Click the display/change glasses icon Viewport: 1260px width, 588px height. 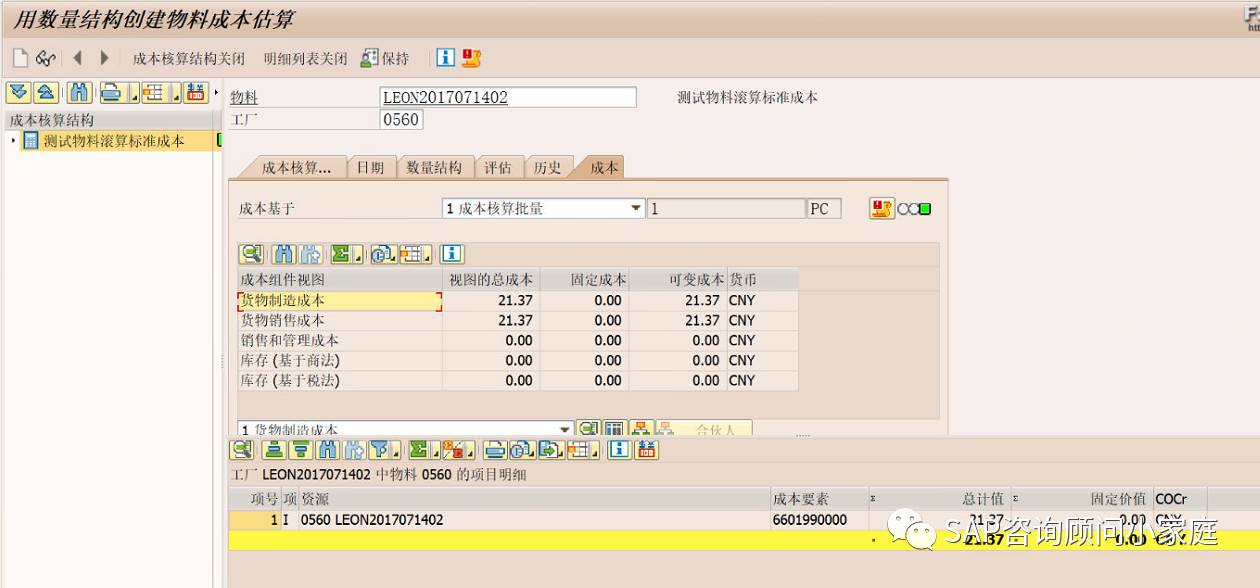(46, 58)
